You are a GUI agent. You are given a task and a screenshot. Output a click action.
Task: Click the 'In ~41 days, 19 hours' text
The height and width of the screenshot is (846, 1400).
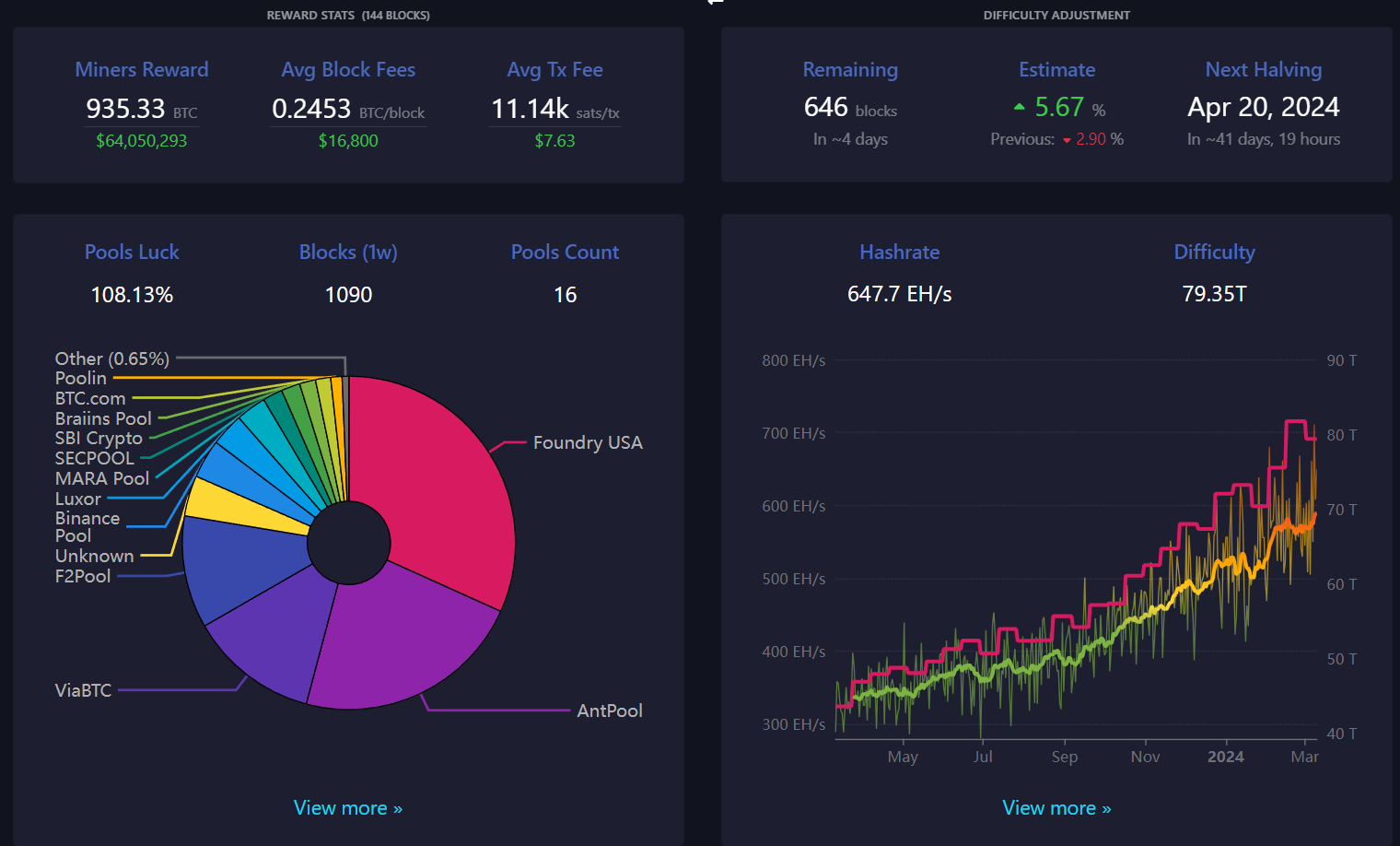click(1264, 139)
